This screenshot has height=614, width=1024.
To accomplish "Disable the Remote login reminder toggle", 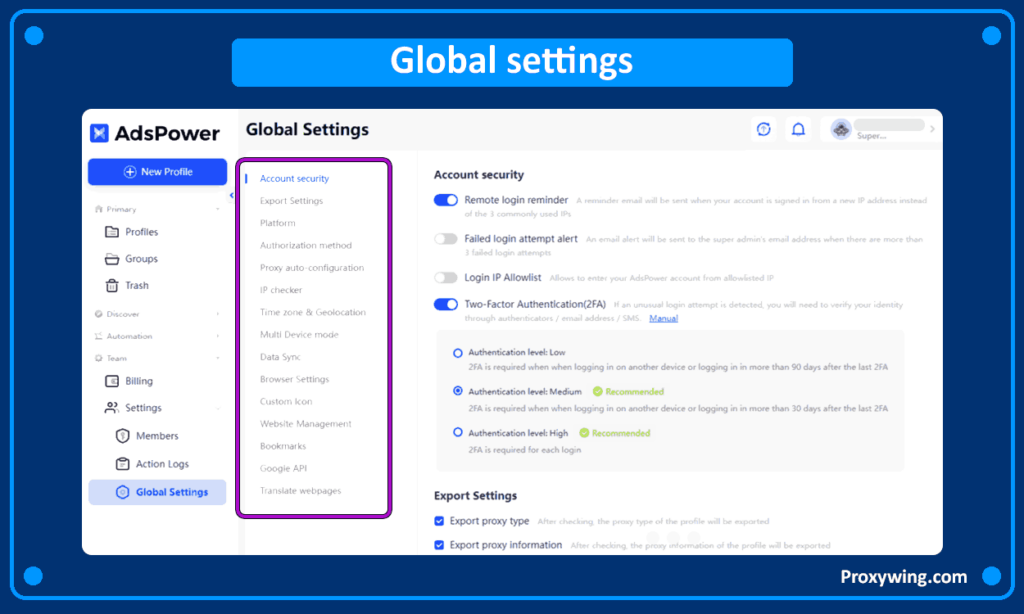I will 445,200.
